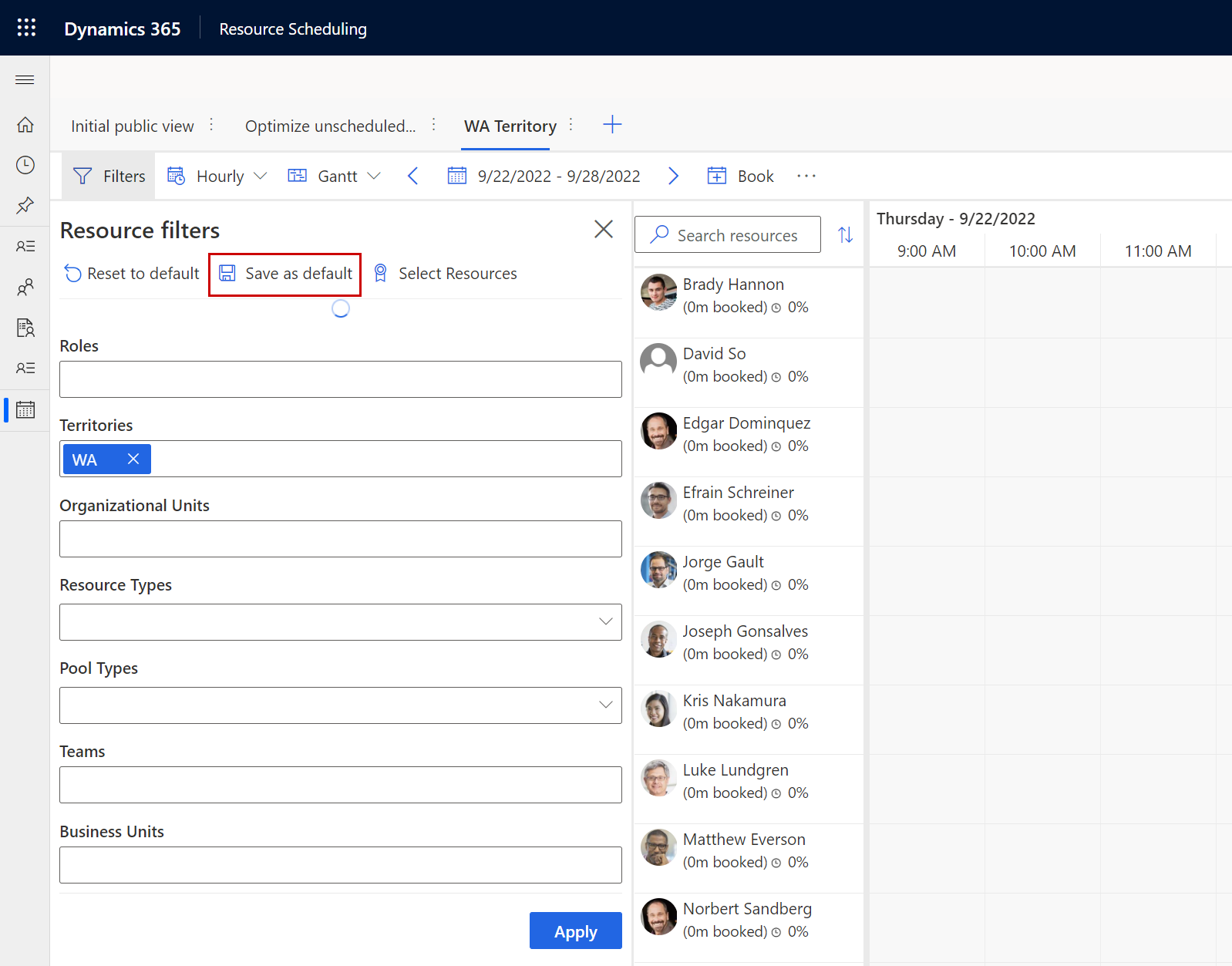Open the Dynamics 365 app launcher waffle

click(26, 28)
